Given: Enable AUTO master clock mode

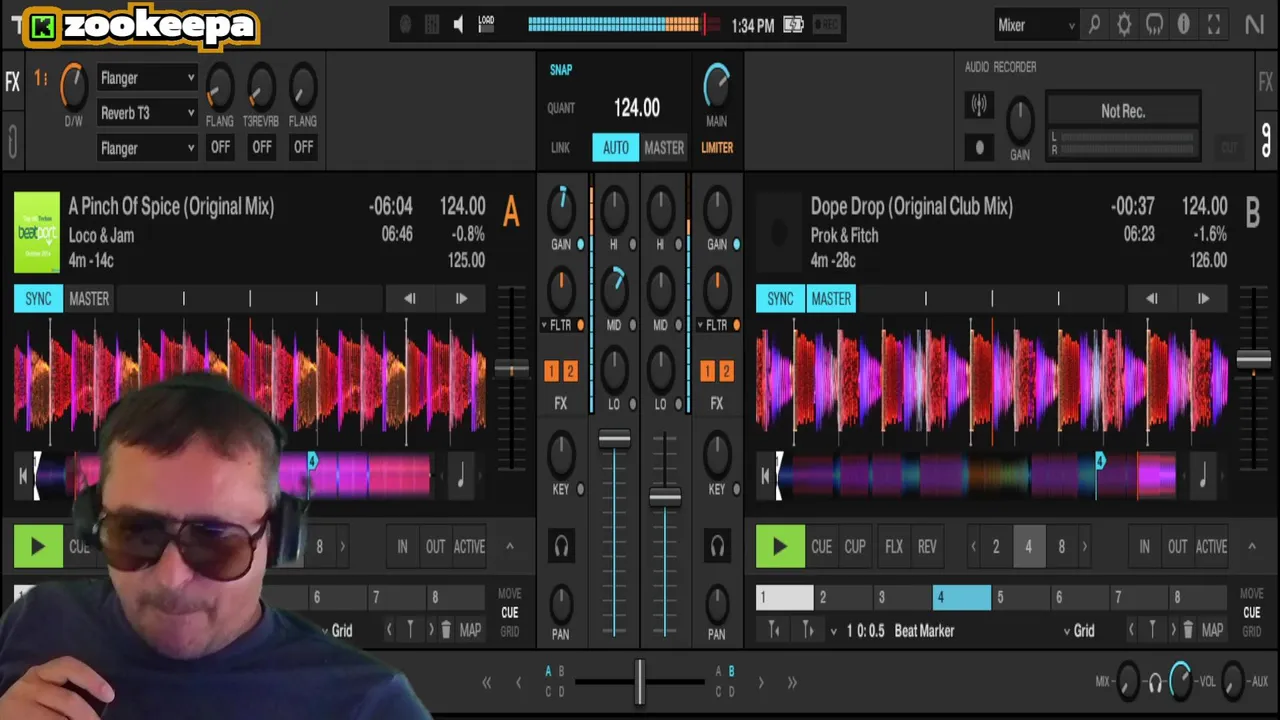Looking at the screenshot, I should pos(615,147).
